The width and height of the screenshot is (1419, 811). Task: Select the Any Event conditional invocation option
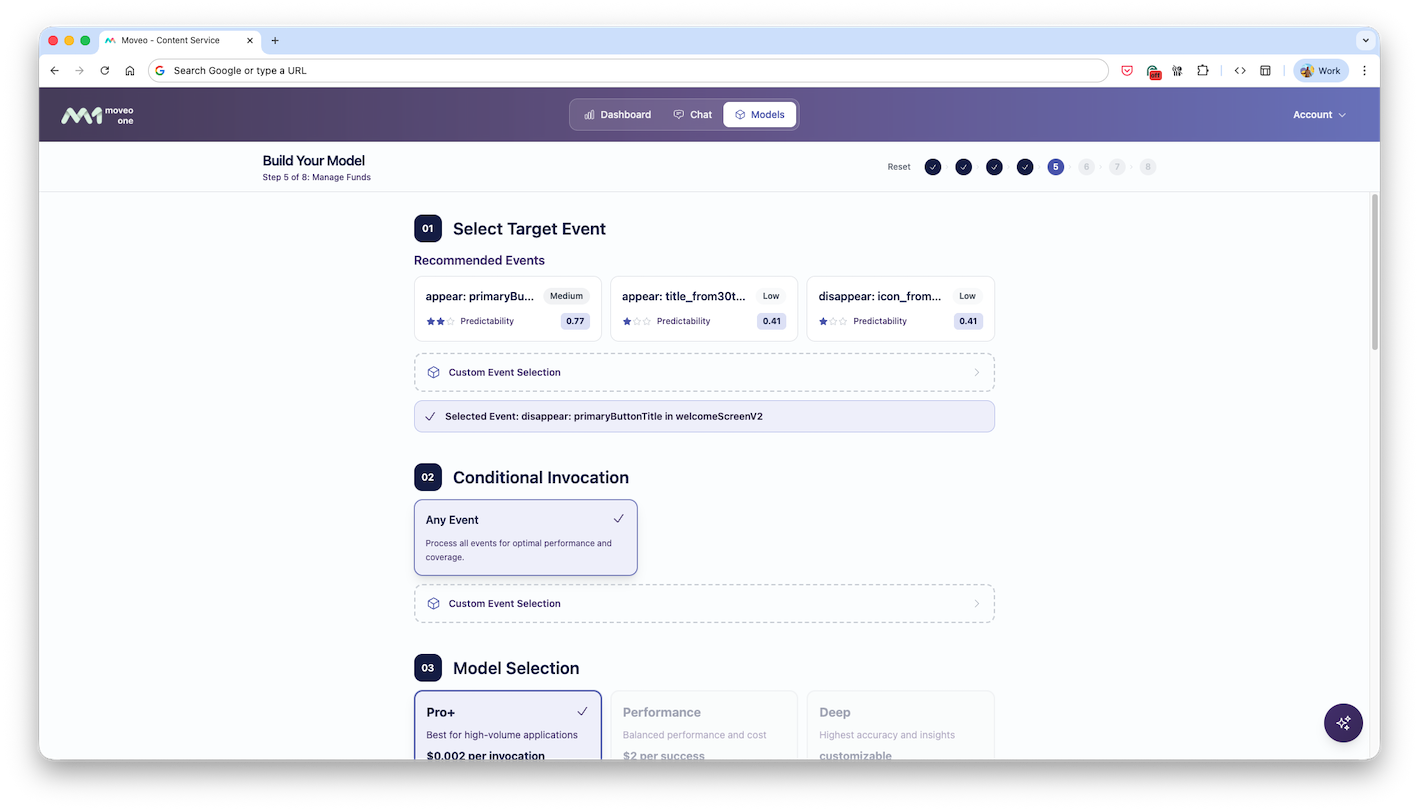(525, 537)
